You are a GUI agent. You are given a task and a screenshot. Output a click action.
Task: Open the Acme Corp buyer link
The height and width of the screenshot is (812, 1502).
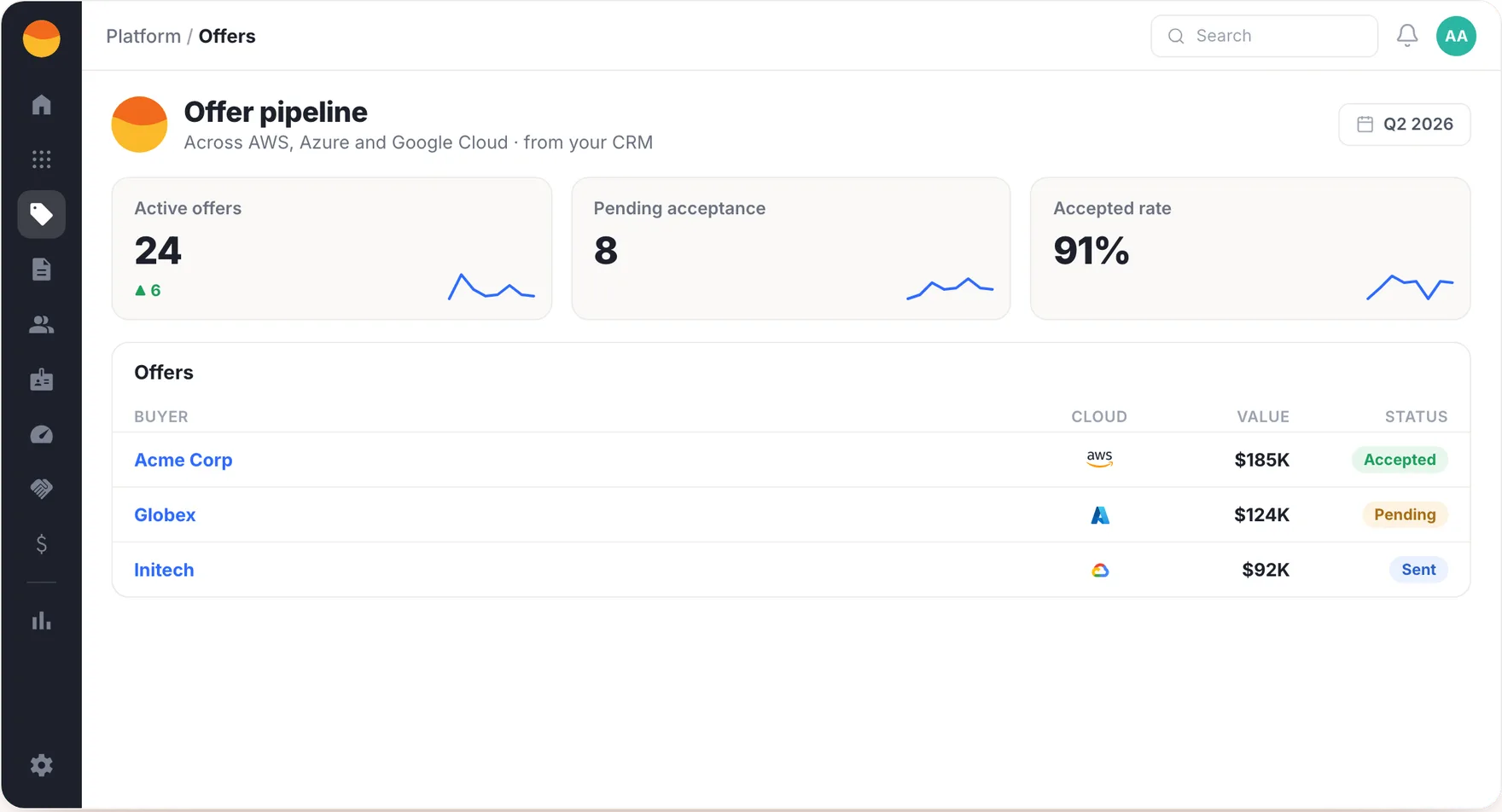pyautogui.click(x=183, y=460)
